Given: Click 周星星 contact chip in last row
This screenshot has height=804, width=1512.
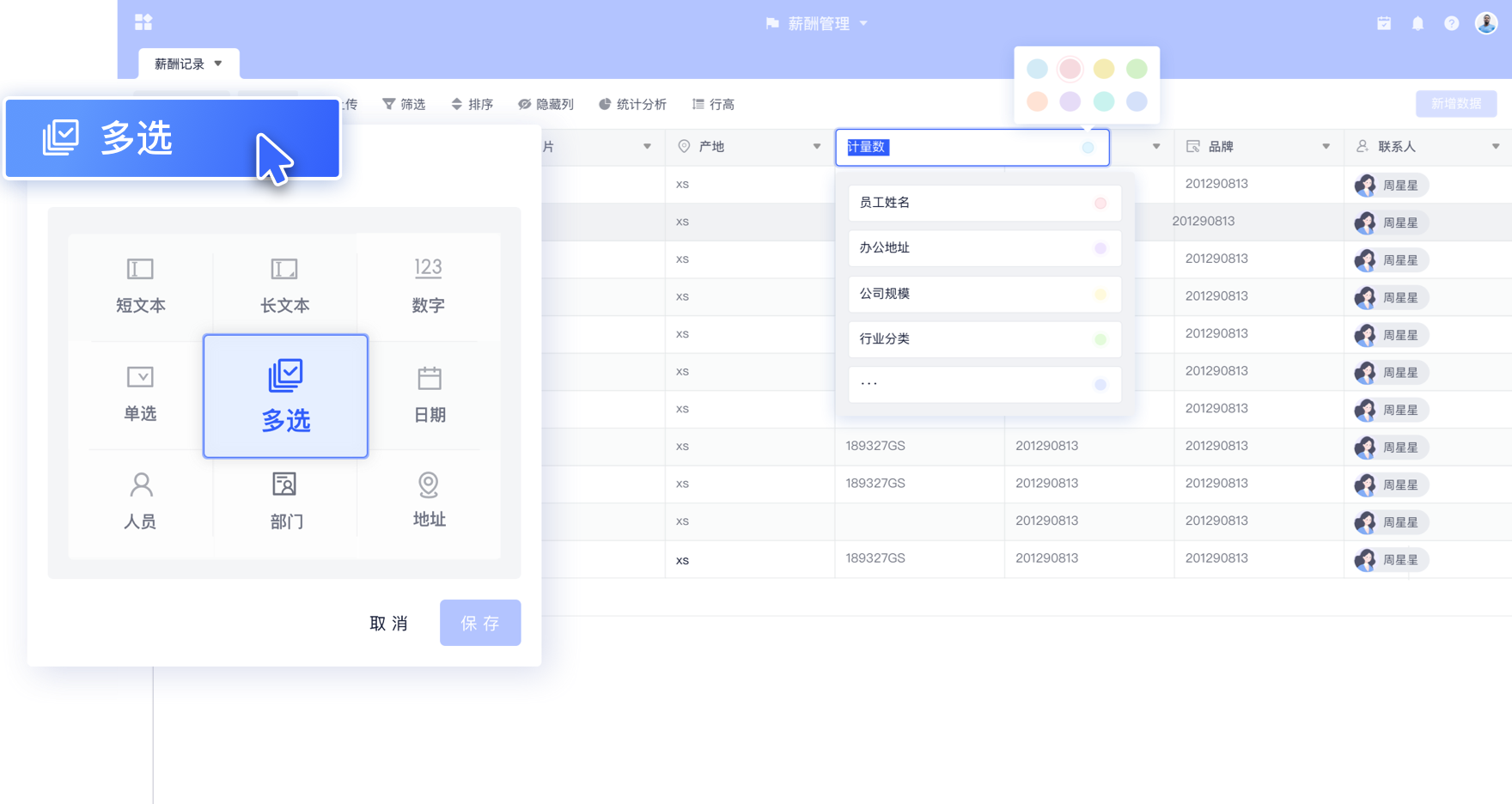Looking at the screenshot, I should [x=1391, y=560].
